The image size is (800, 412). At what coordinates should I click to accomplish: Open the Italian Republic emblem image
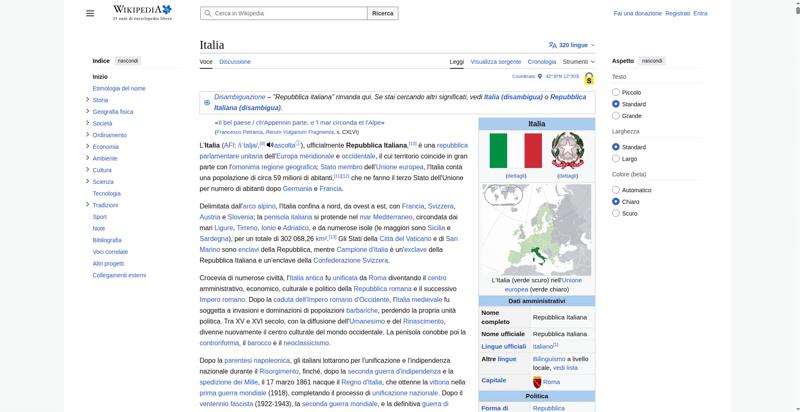(567, 150)
